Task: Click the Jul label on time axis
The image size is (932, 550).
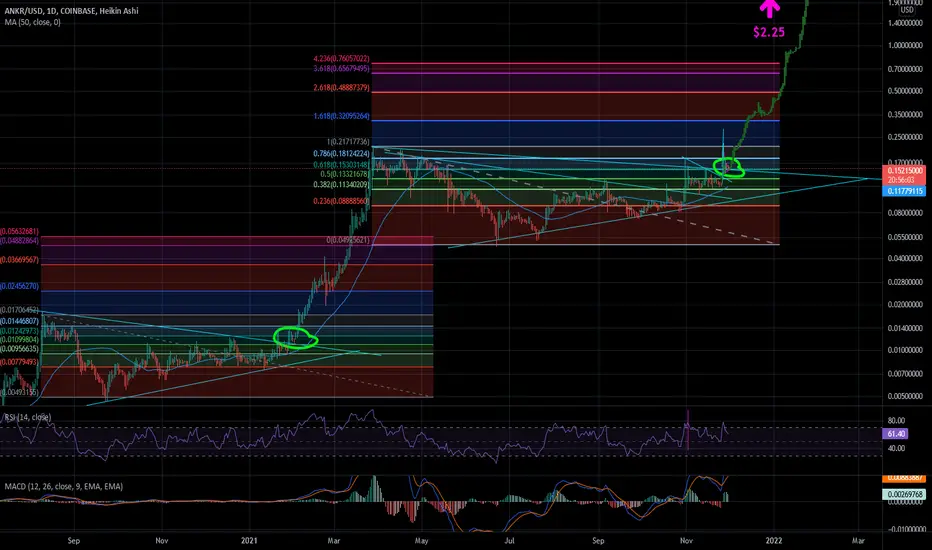Action: click(x=509, y=540)
